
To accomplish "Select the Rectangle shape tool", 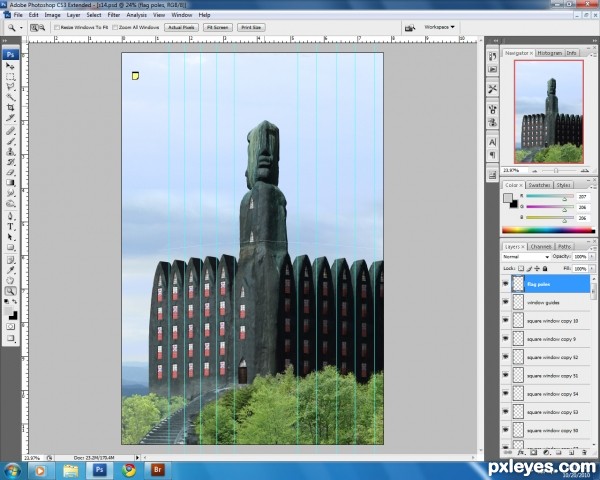I will (10, 248).
